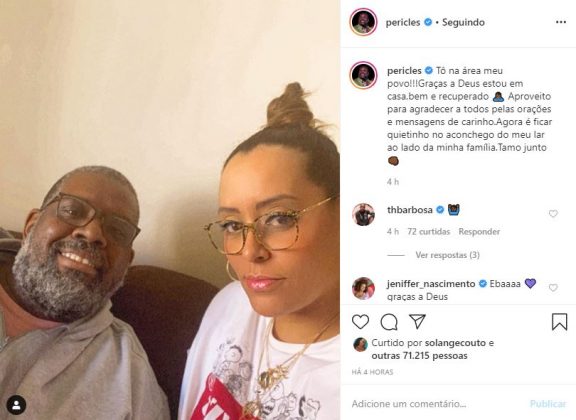The image size is (576, 420).
Task: Open the three-dot options menu
Action: [x=561, y=22]
